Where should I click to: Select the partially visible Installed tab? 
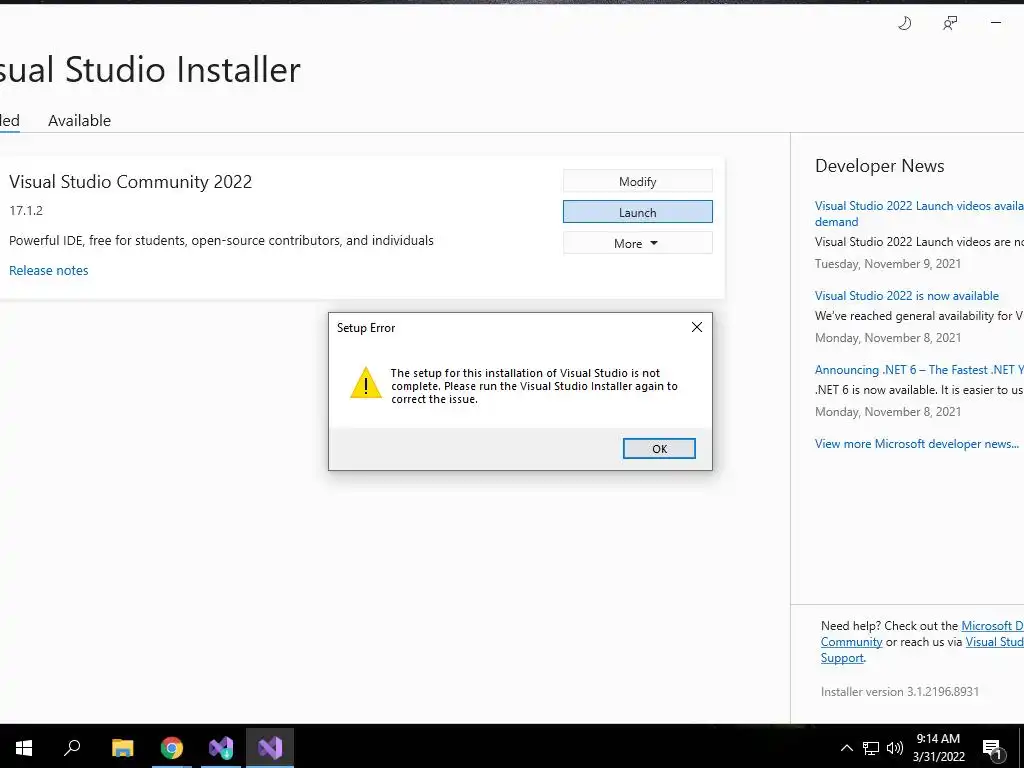[9, 120]
